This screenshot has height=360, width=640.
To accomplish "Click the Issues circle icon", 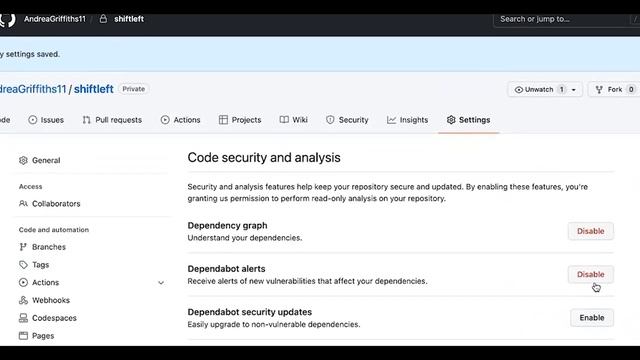I will coord(33,120).
